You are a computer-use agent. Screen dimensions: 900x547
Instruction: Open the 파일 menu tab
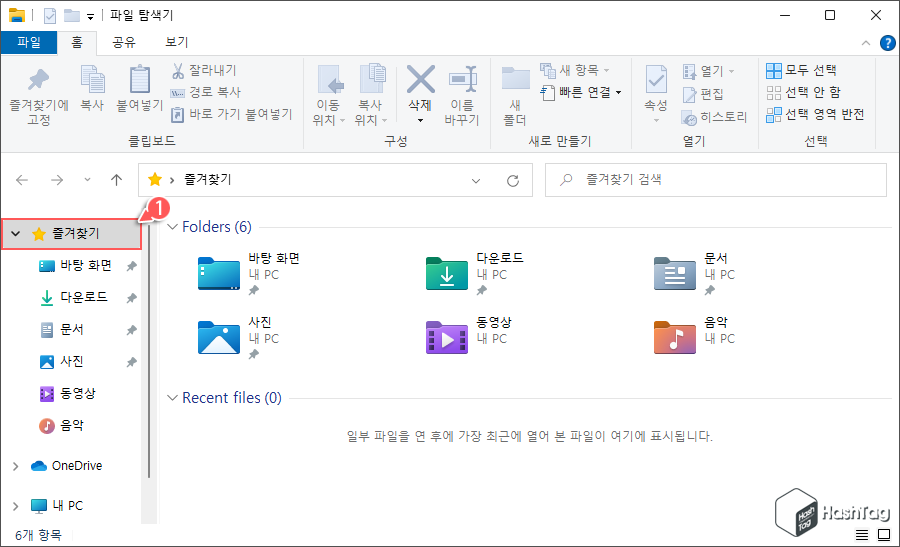(x=29, y=42)
